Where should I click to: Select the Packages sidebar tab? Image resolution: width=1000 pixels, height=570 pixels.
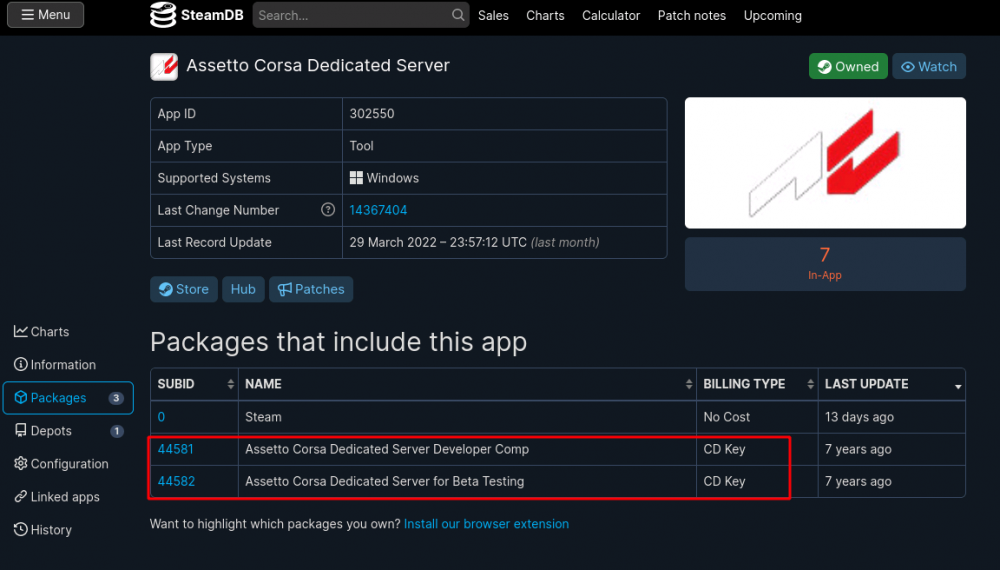(68, 398)
